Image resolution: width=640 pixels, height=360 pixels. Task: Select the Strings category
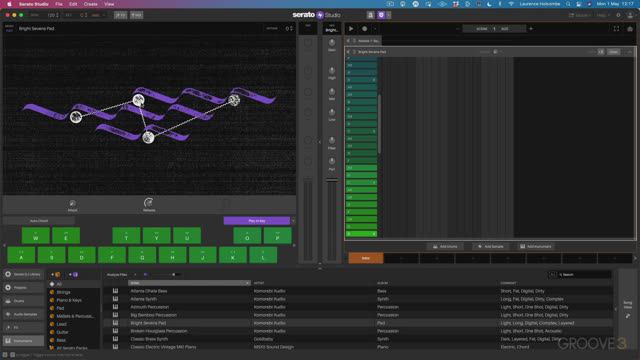click(74, 292)
